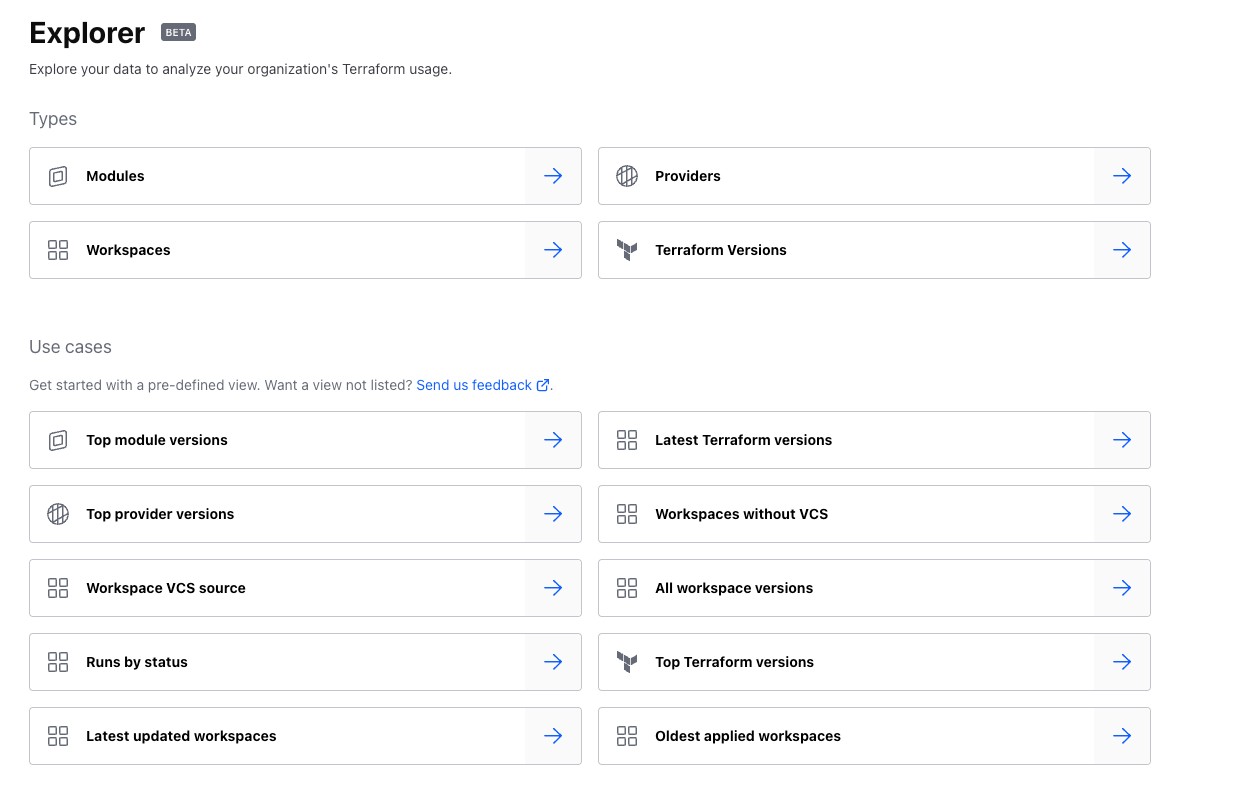Click the arrow for Latest updated workspaces

553,736
